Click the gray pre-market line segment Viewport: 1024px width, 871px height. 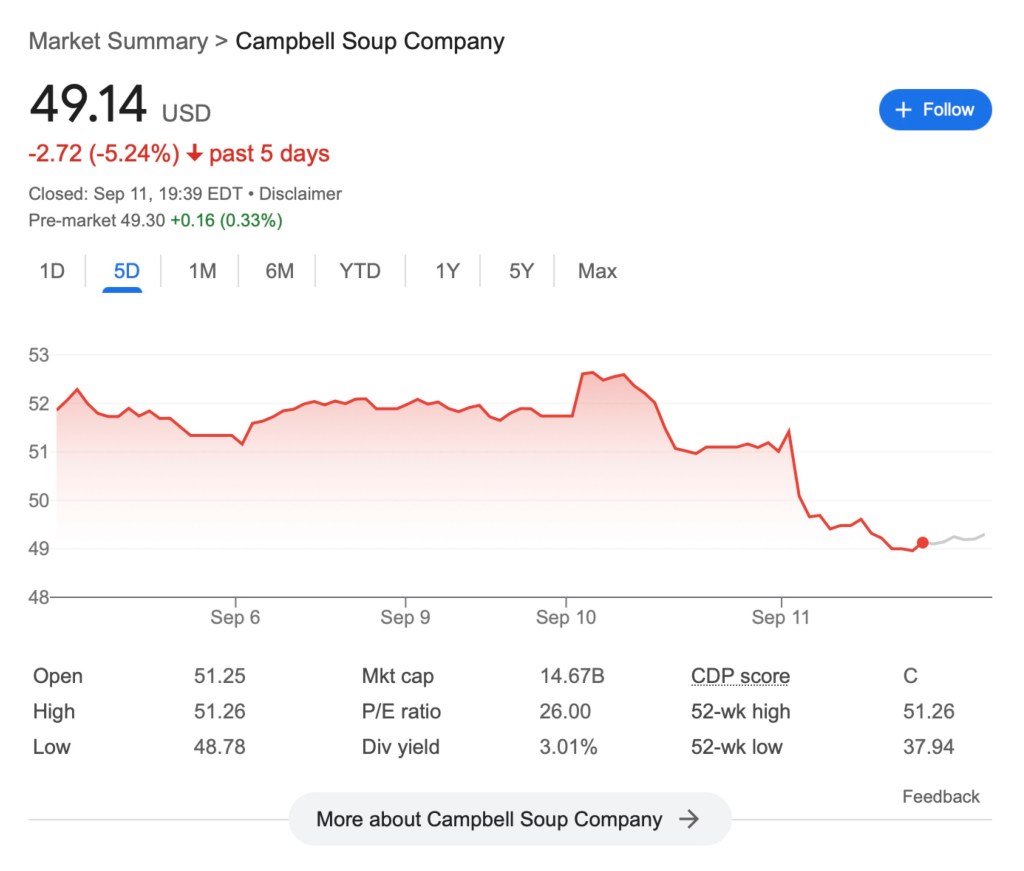click(957, 538)
